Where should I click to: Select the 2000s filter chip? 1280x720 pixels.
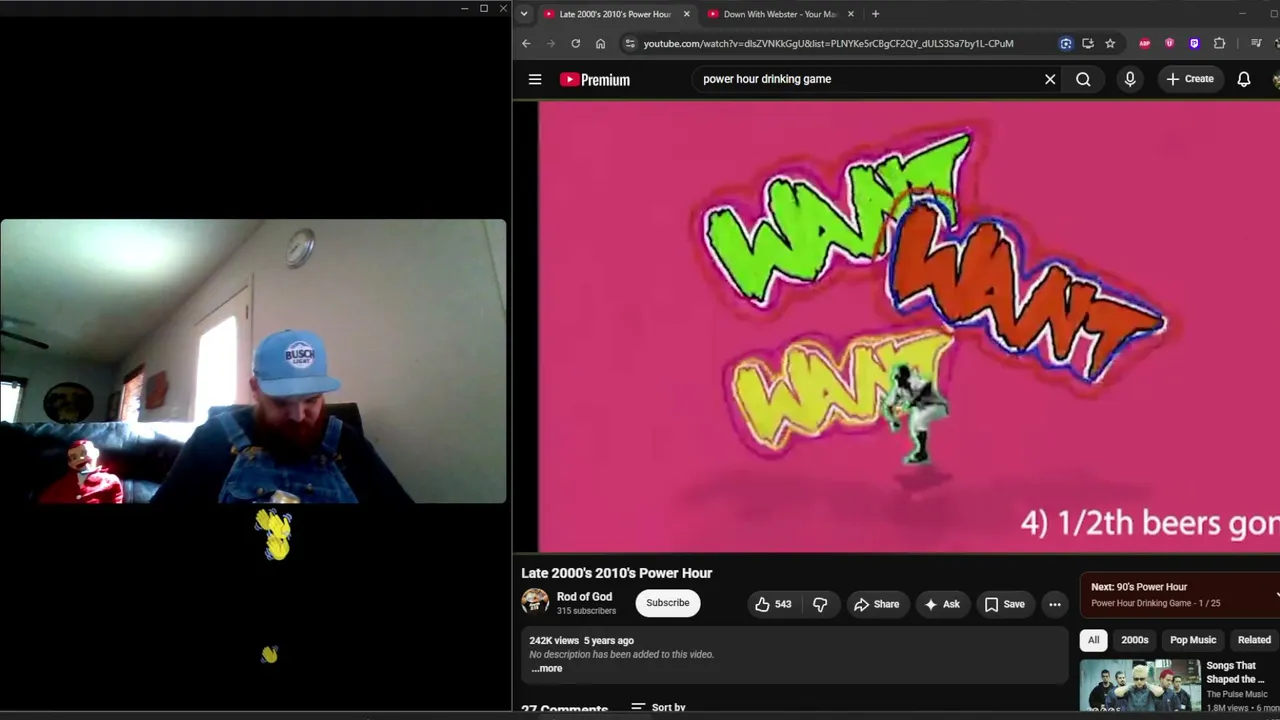coord(1134,640)
